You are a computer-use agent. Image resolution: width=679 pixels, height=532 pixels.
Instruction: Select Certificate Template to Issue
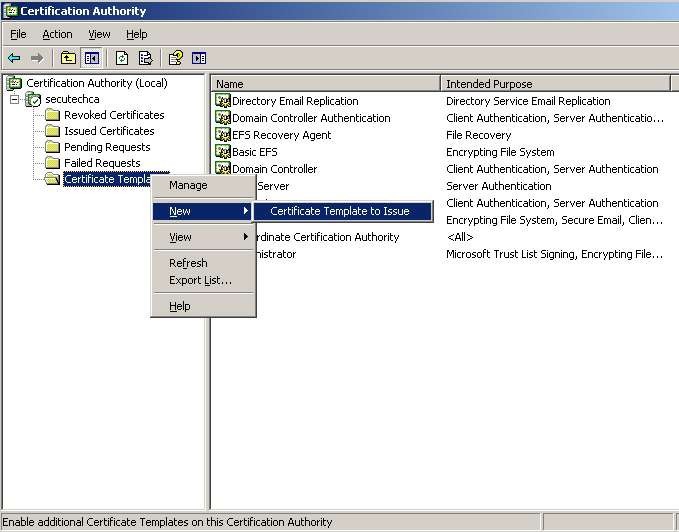[x=343, y=211]
